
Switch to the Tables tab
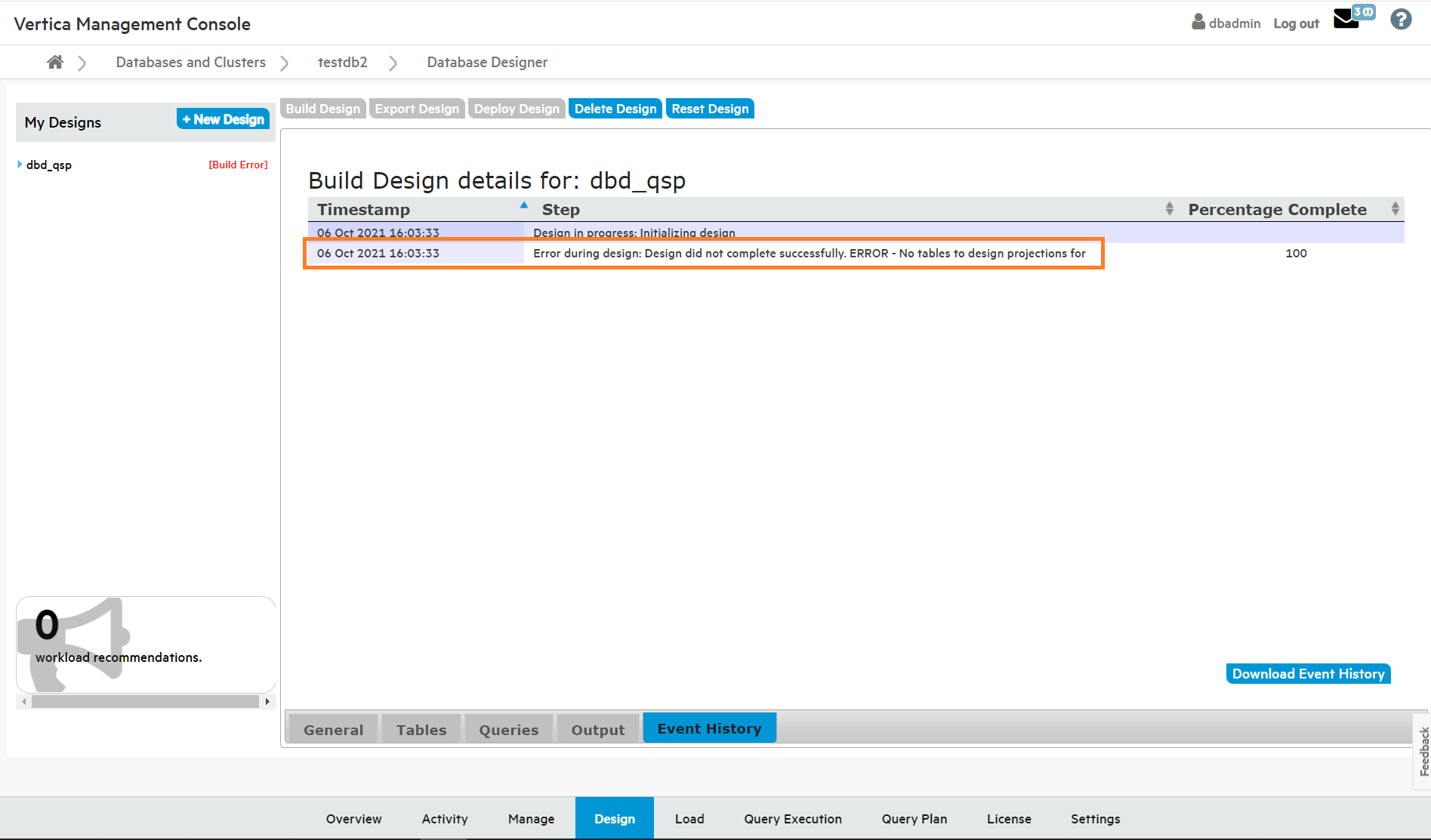coord(421,730)
